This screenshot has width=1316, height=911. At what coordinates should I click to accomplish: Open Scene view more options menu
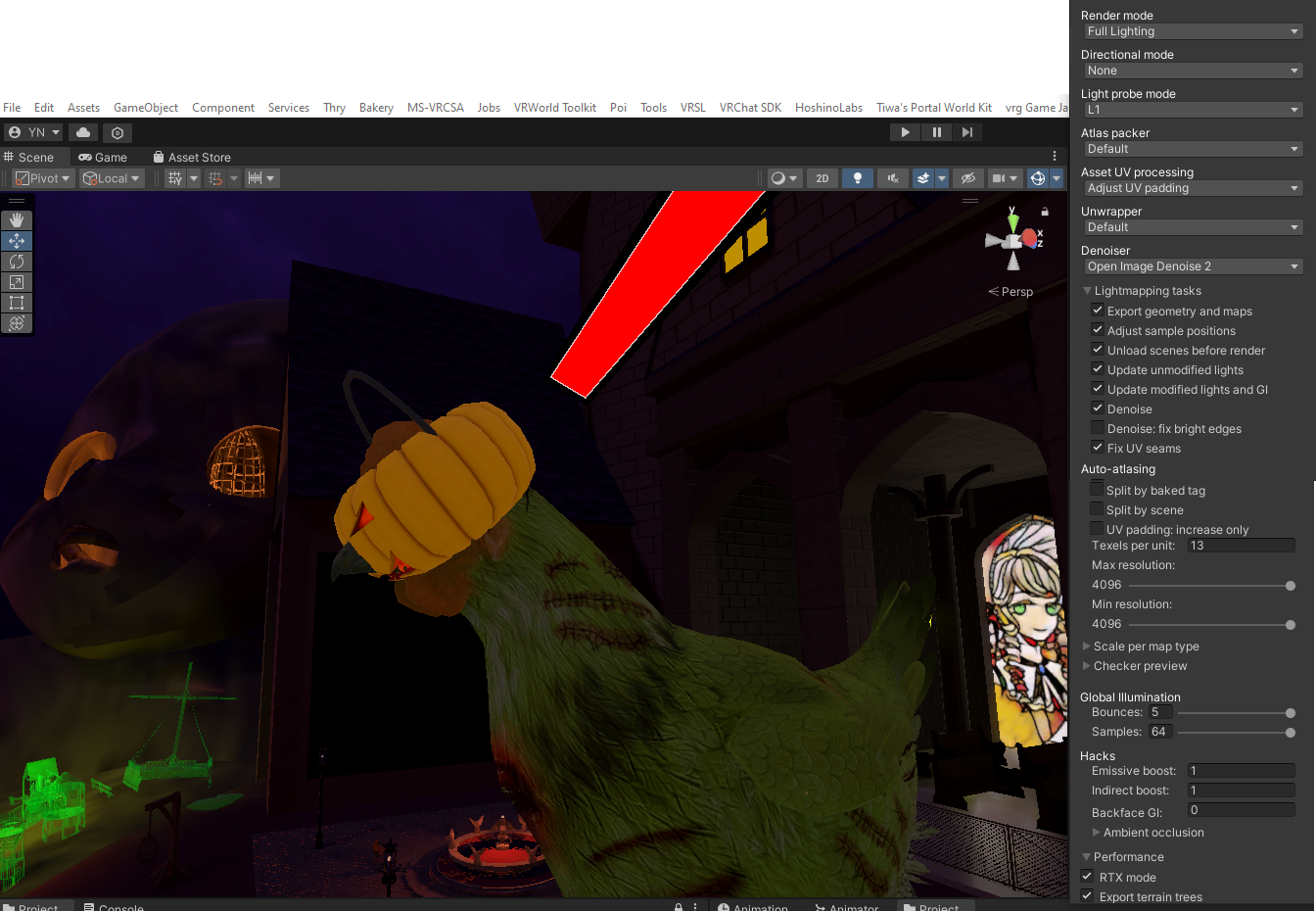pos(1055,157)
